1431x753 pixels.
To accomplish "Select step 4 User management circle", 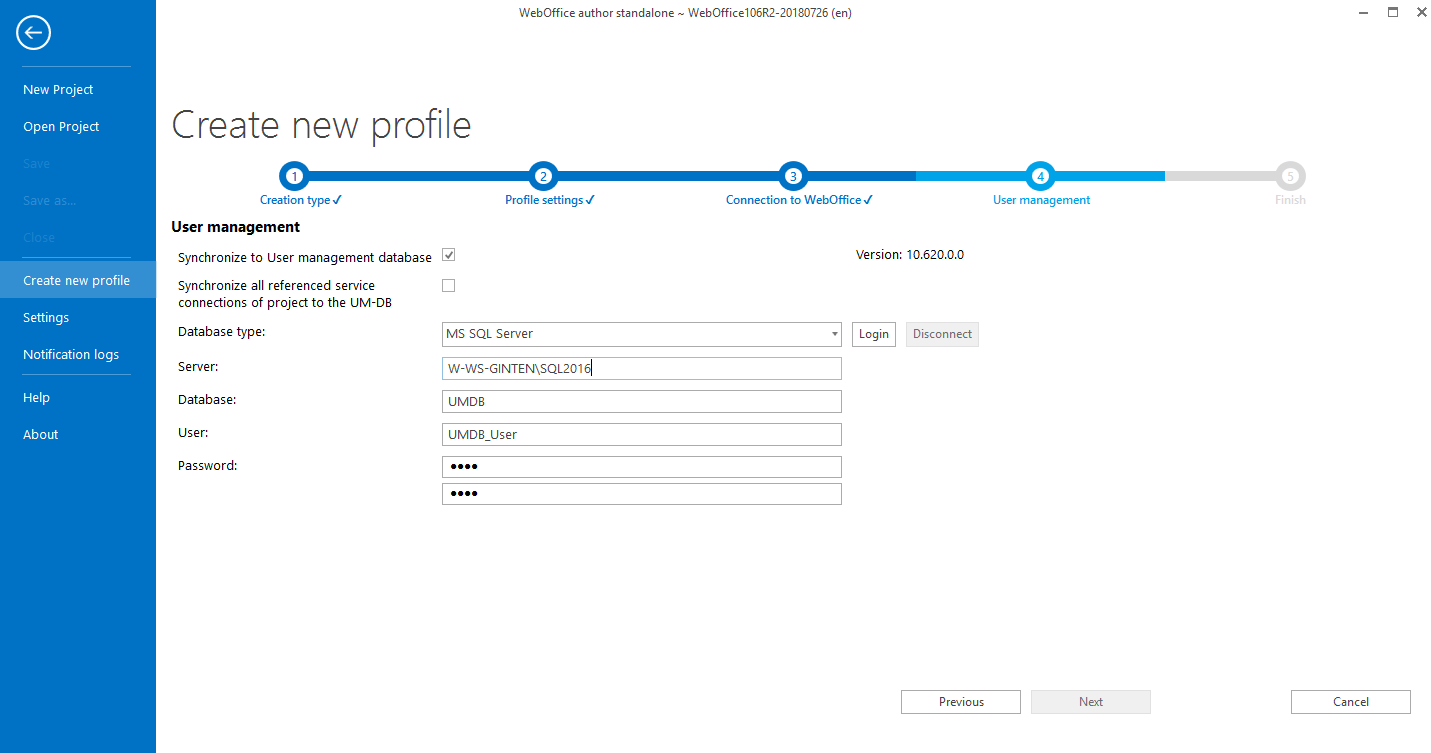I will coord(1040,175).
